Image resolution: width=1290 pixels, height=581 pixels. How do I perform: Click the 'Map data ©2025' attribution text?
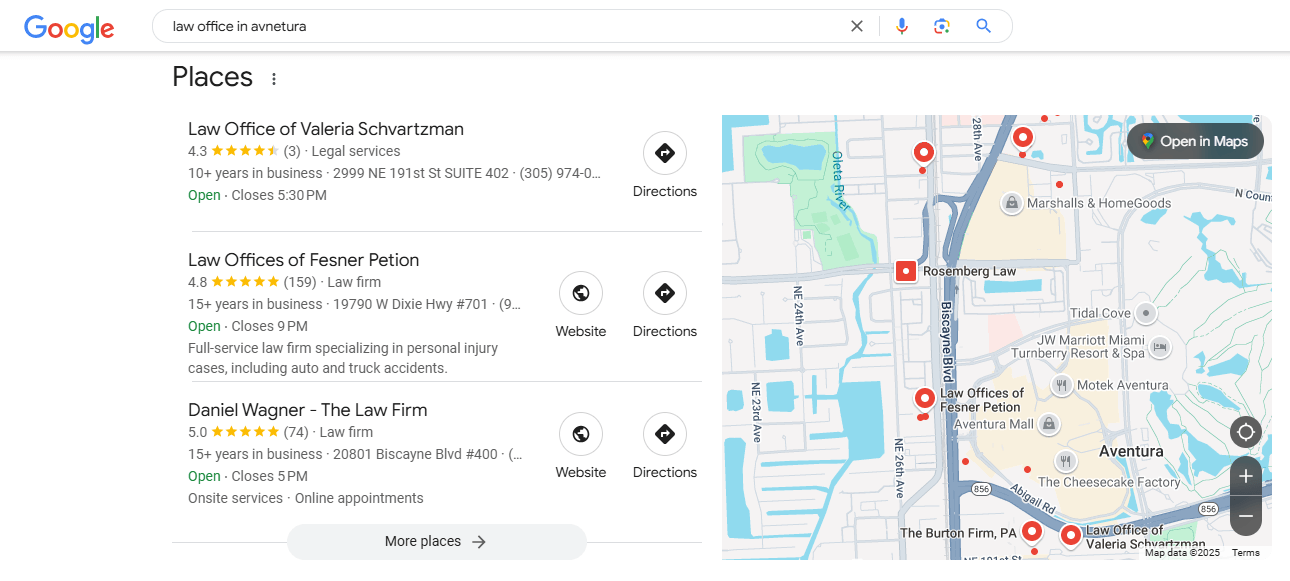click(x=1183, y=553)
